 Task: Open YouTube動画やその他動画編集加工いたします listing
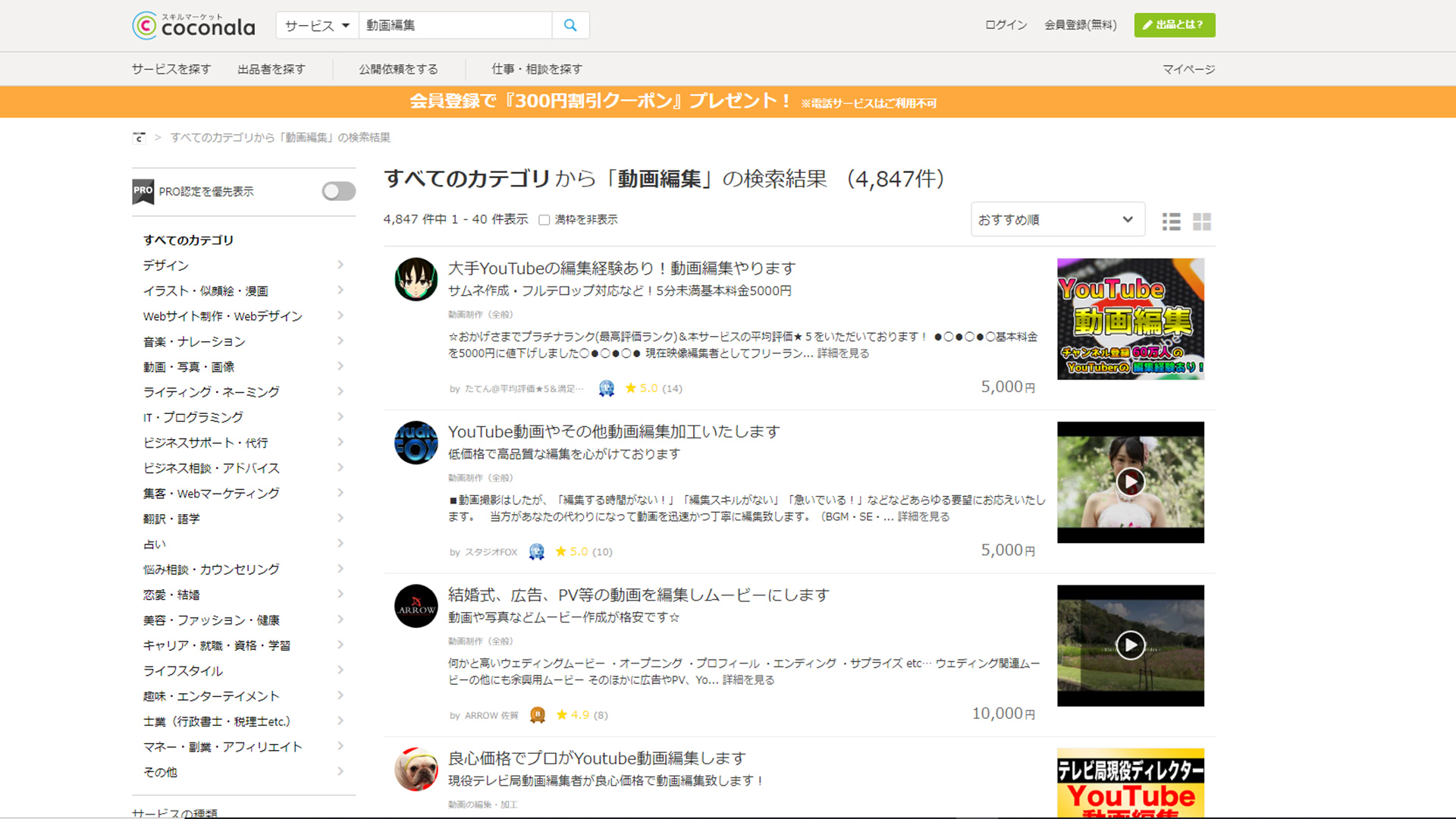pyautogui.click(x=614, y=431)
